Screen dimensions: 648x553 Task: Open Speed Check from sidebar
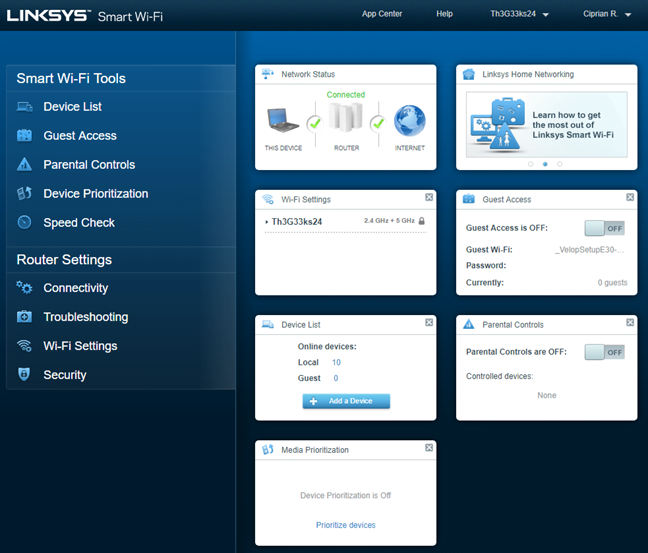pos(79,222)
